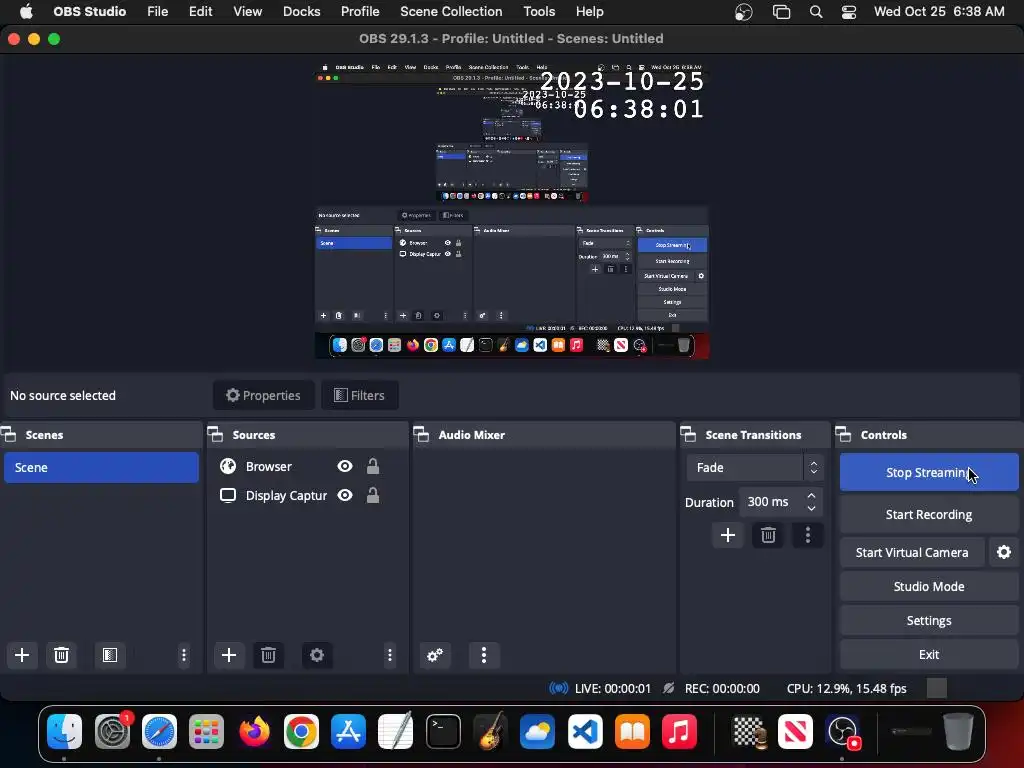Open the Fade transition dropdown
The image size is (1024, 768).
click(x=754, y=468)
